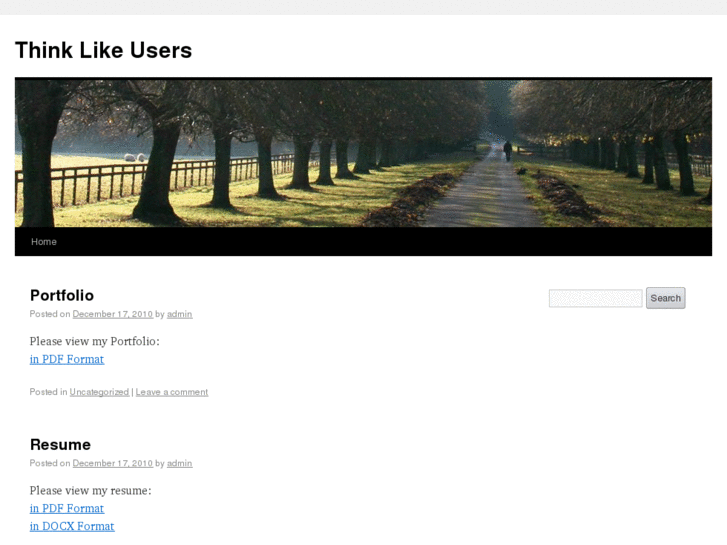Open Portfolio's in PDF Format link

67,359
